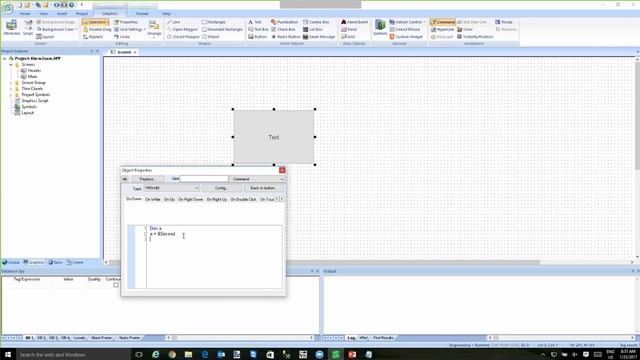Click the taskbar search box
This screenshot has width=640, height=360.
coord(73,354)
